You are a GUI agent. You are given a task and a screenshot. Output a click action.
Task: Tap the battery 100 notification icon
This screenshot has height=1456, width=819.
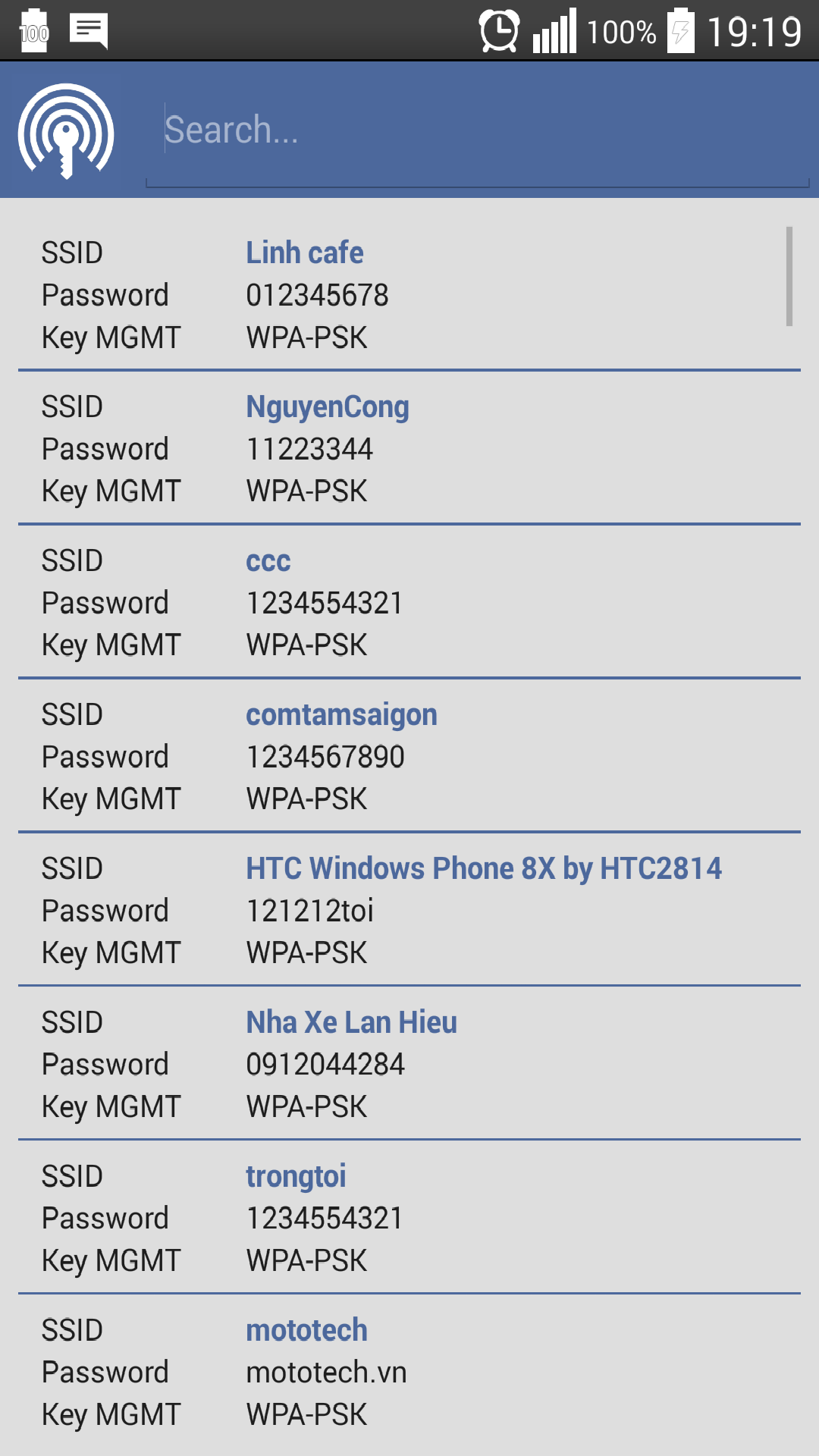pos(34,32)
